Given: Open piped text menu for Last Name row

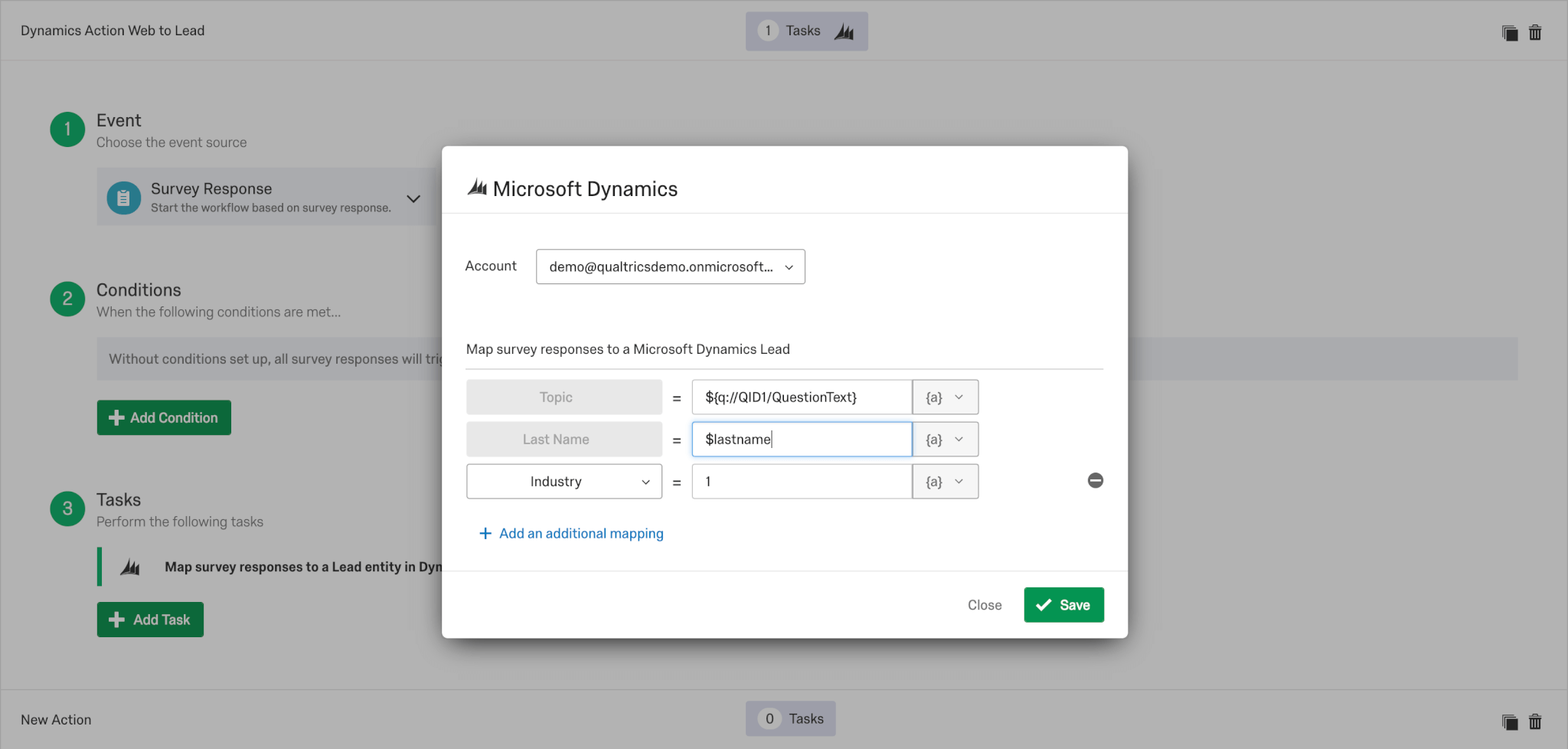Looking at the screenshot, I should 946,440.
